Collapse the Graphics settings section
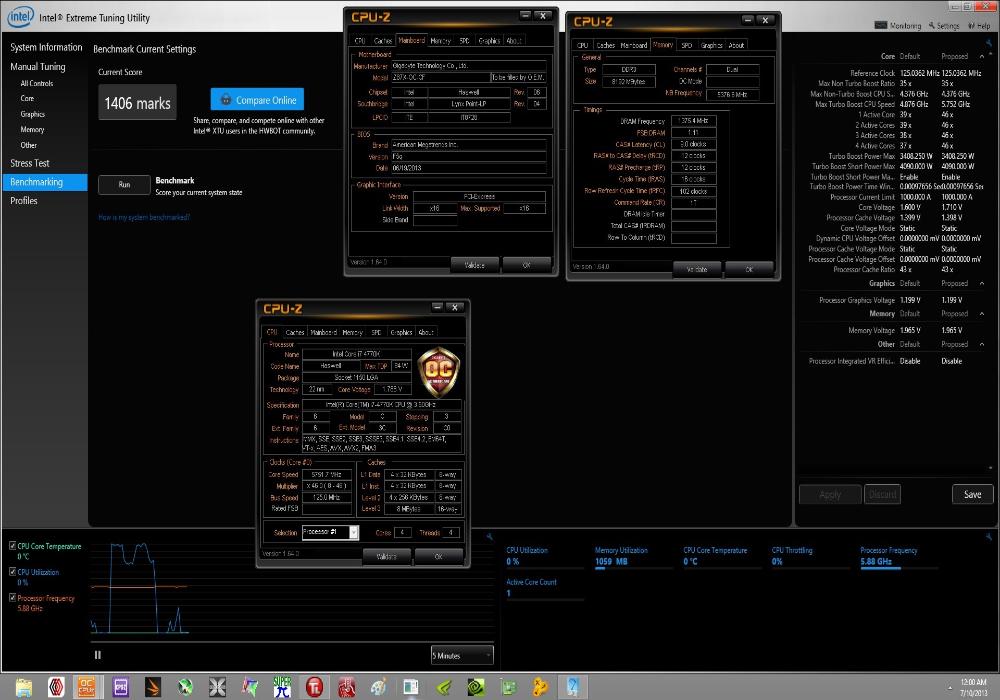Image resolution: width=1000 pixels, height=700 pixels. click(982, 283)
